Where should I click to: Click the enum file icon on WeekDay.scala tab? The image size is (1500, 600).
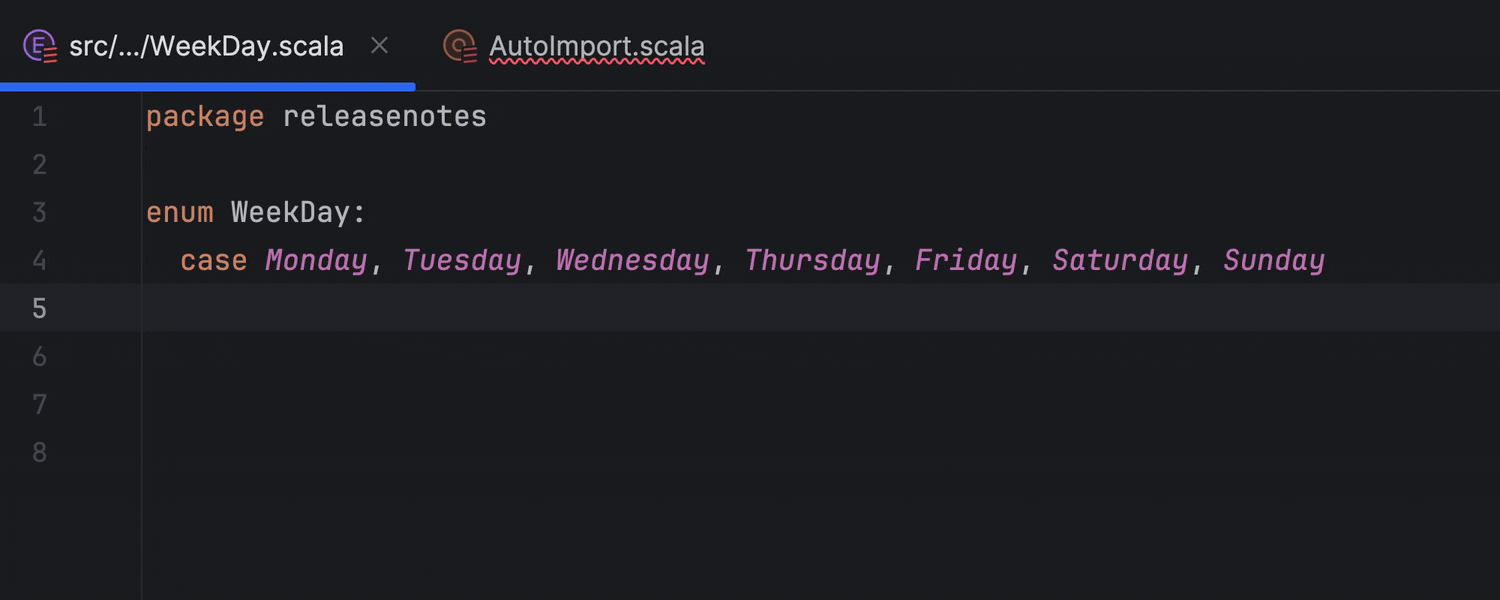click(40, 46)
